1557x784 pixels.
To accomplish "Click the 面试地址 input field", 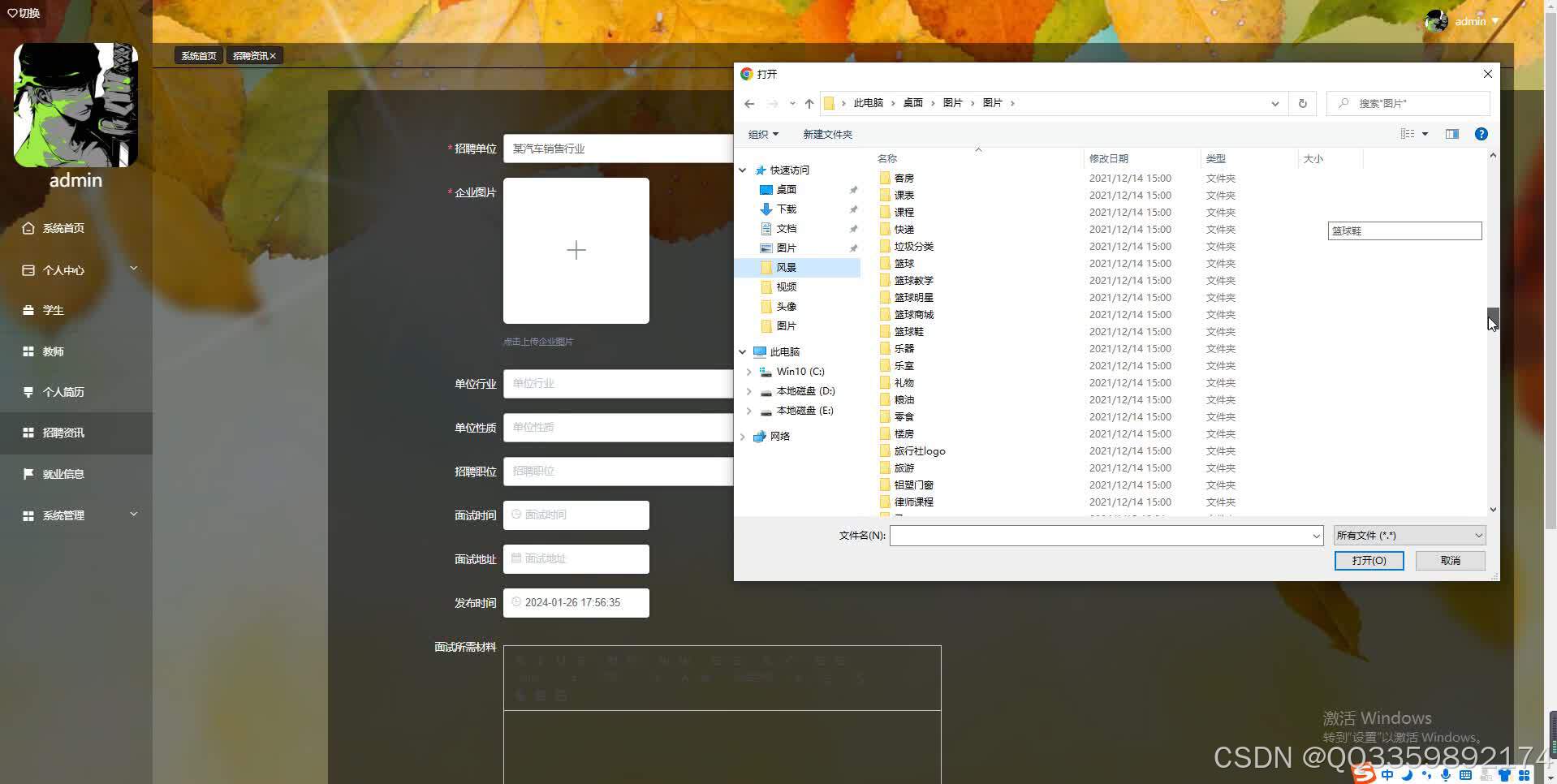I will pos(576,559).
